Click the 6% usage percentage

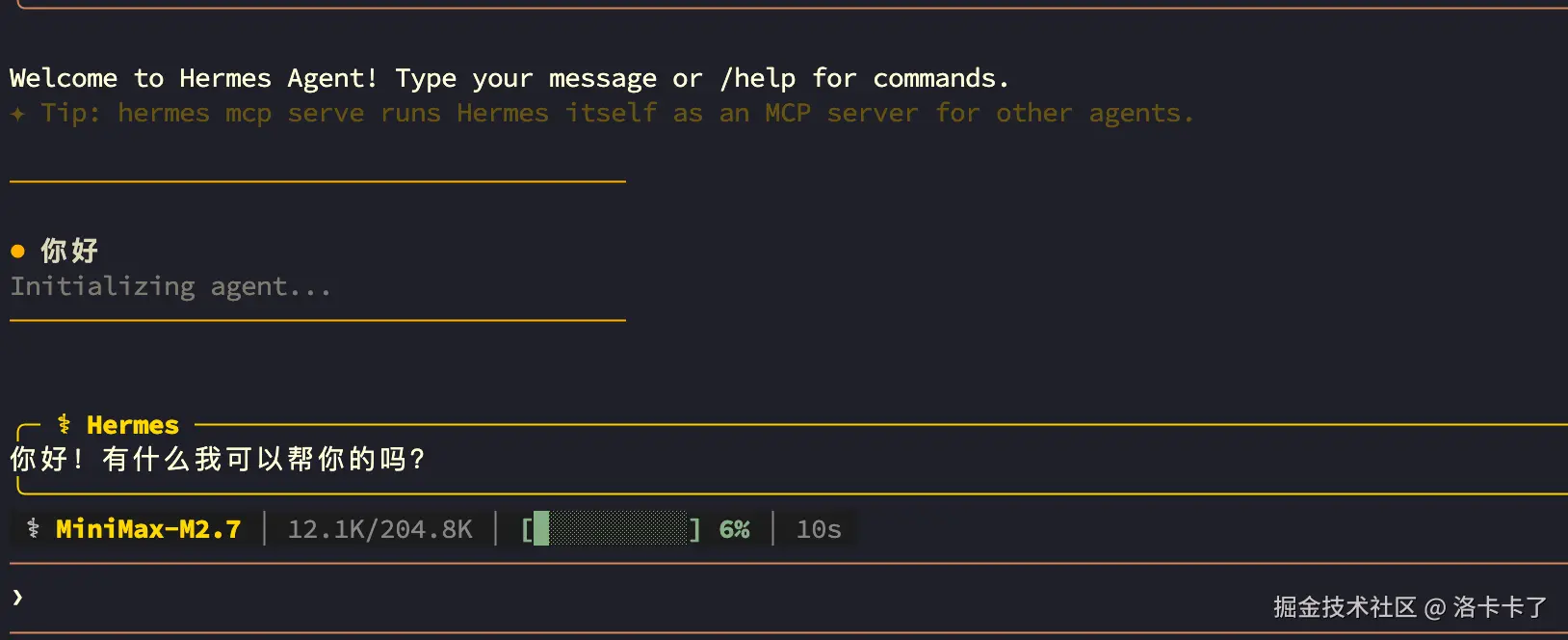734,529
